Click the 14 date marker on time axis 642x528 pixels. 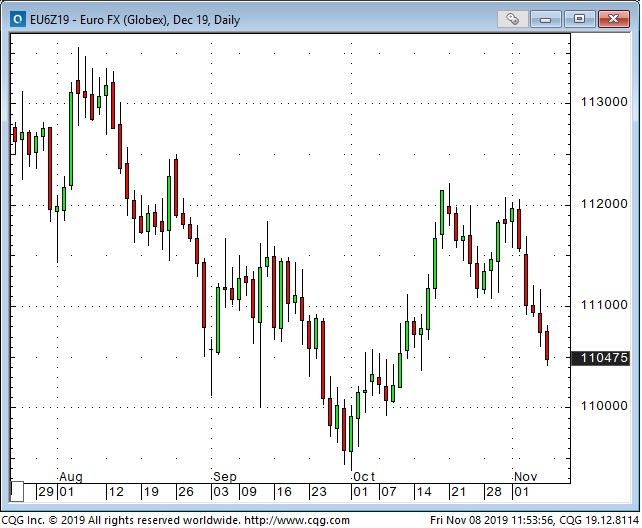(424, 492)
